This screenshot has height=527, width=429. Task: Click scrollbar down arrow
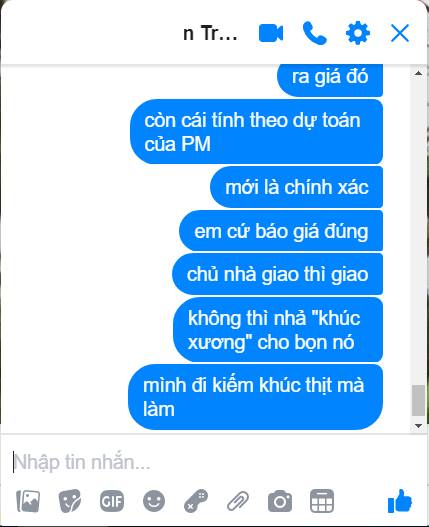pyautogui.click(x=418, y=425)
